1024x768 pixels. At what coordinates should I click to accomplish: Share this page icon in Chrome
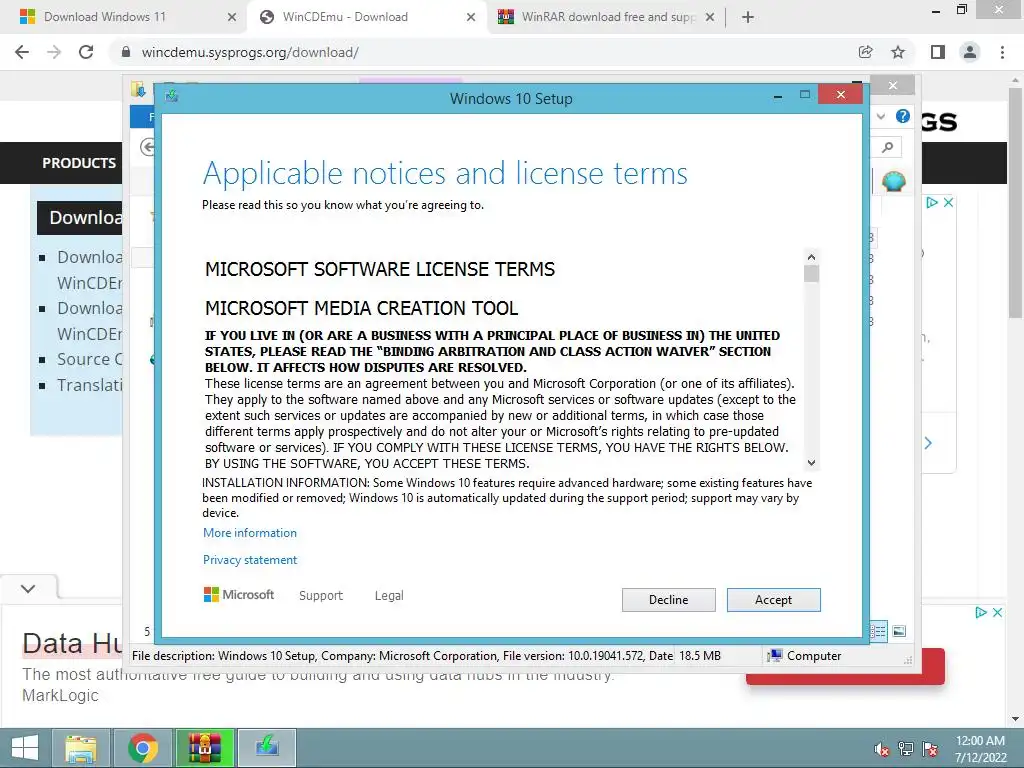[x=865, y=52]
